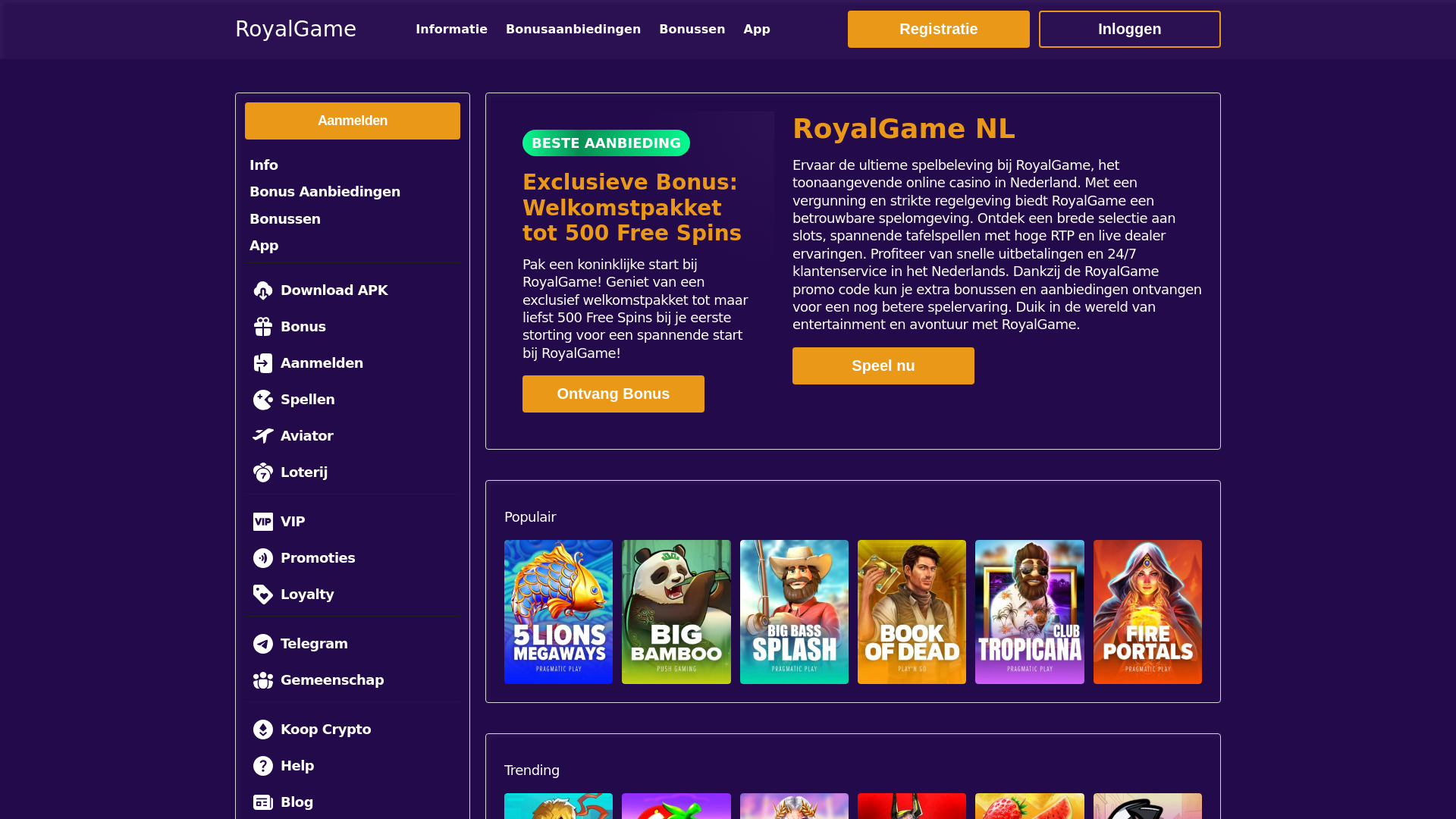The width and height of the screenshot is (1456, 819).
Task: Click the Populair section heading
Action: point(530,517)
